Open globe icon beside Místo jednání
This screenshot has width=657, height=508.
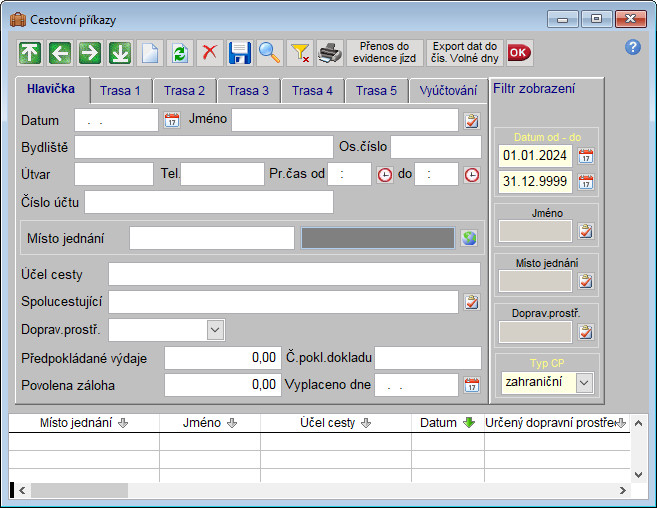[469, 238]
